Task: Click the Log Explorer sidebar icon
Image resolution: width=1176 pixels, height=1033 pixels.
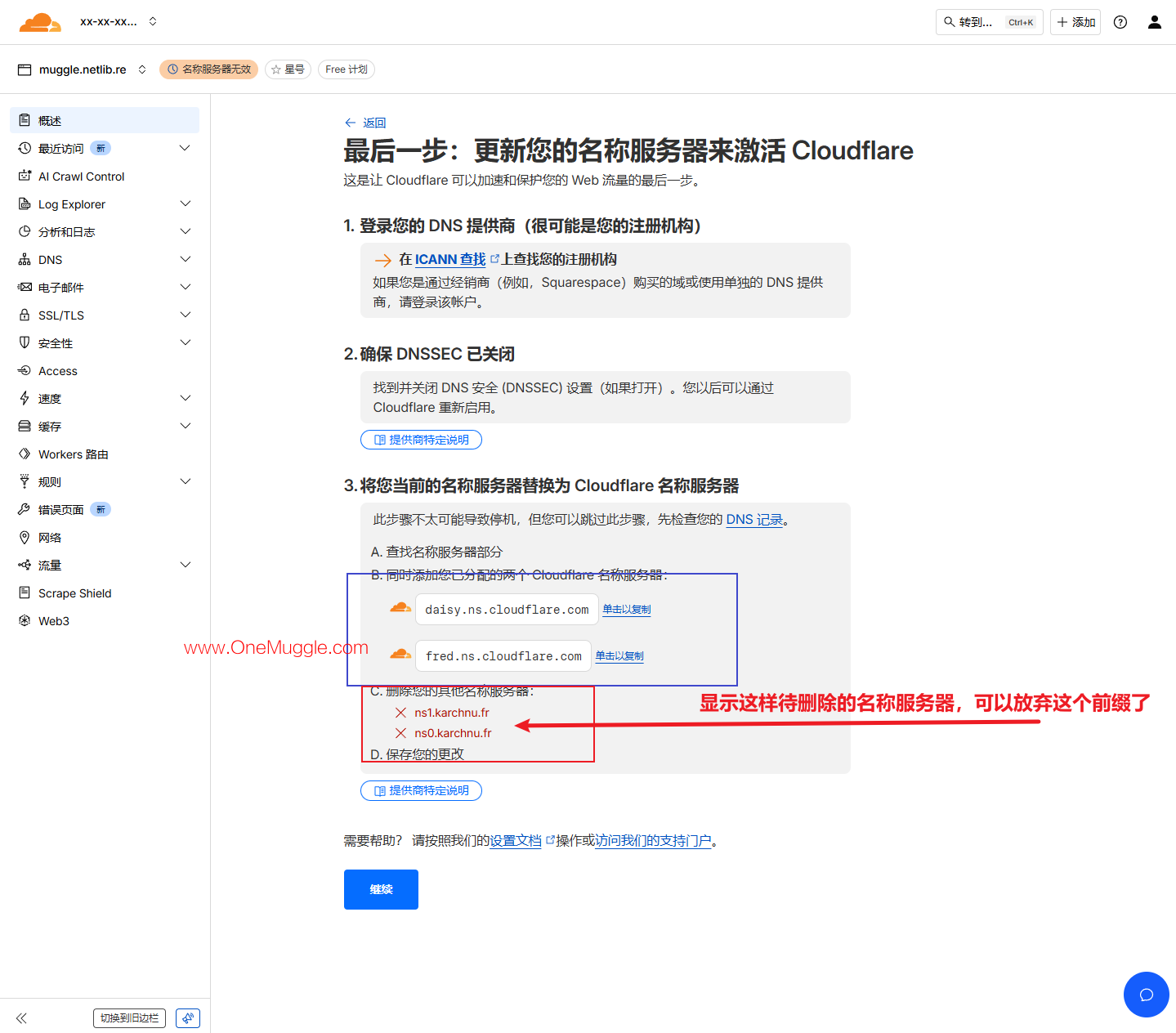Action: (x=25, y=203)
